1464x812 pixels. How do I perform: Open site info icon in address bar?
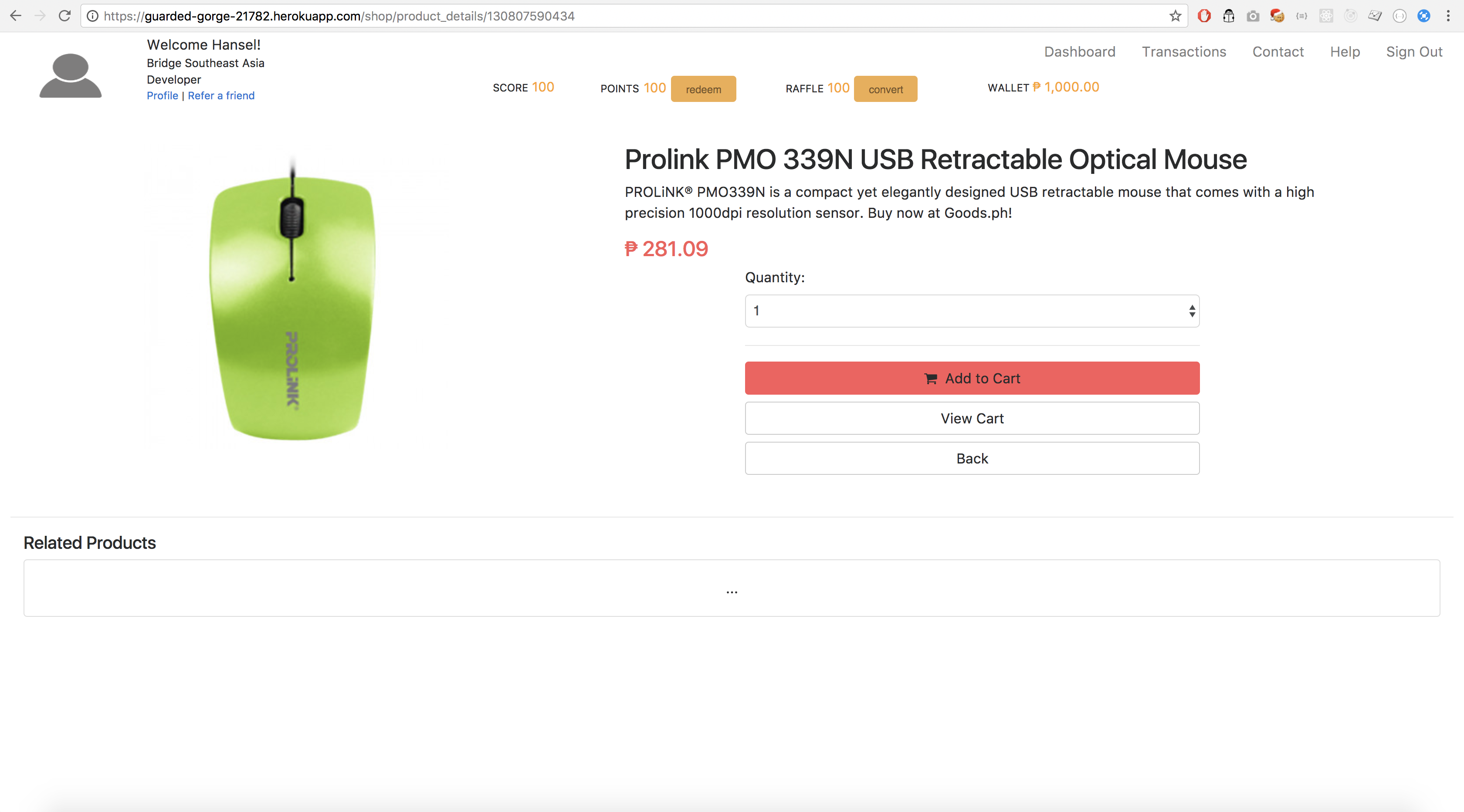coord(93,16)
